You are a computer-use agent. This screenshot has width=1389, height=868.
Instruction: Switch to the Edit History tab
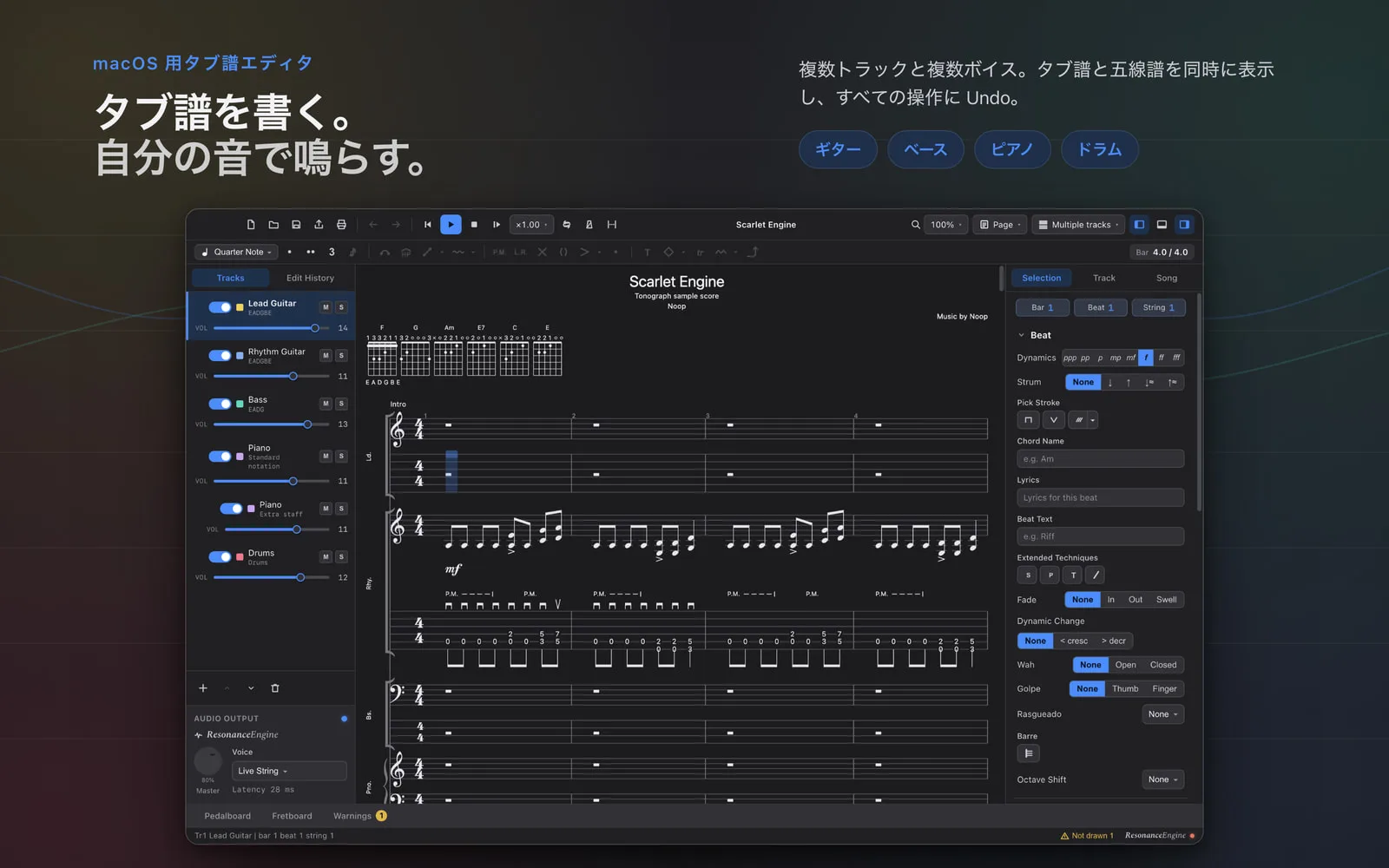coord(310,279)
